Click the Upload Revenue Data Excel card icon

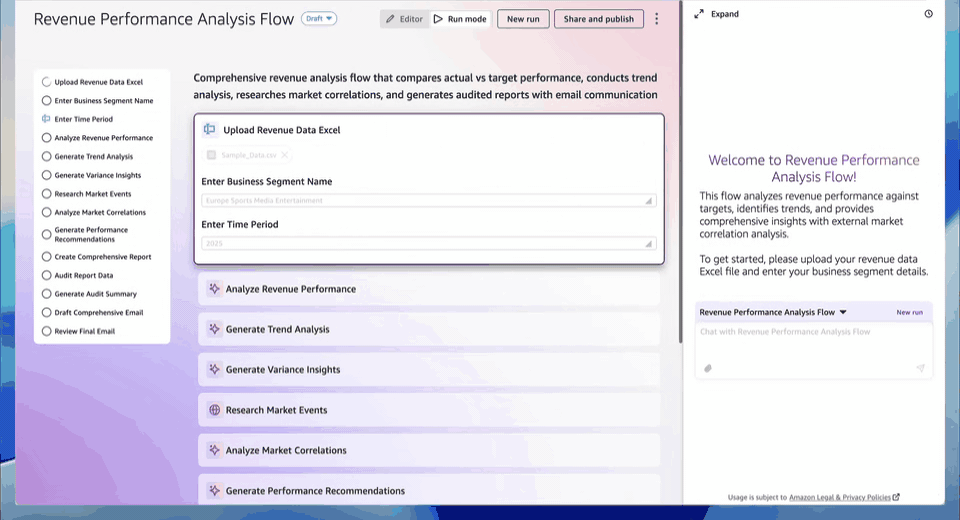[209, 129]
